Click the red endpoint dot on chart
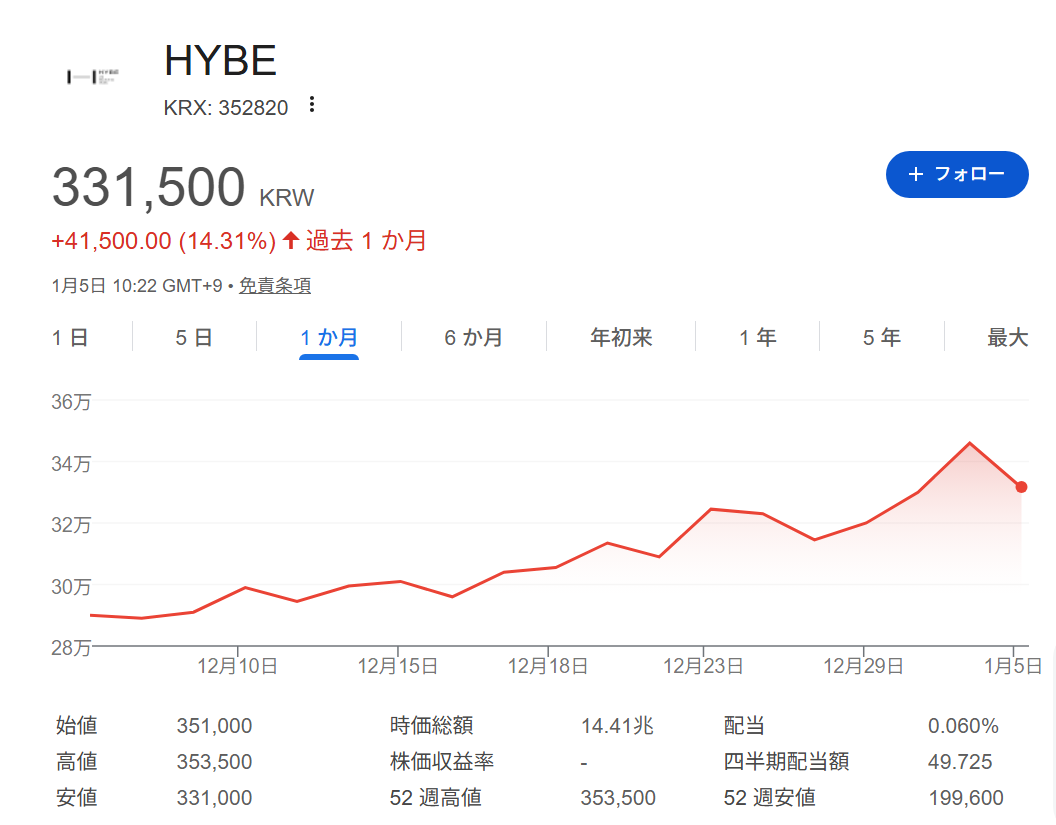 click(1021, 487)
